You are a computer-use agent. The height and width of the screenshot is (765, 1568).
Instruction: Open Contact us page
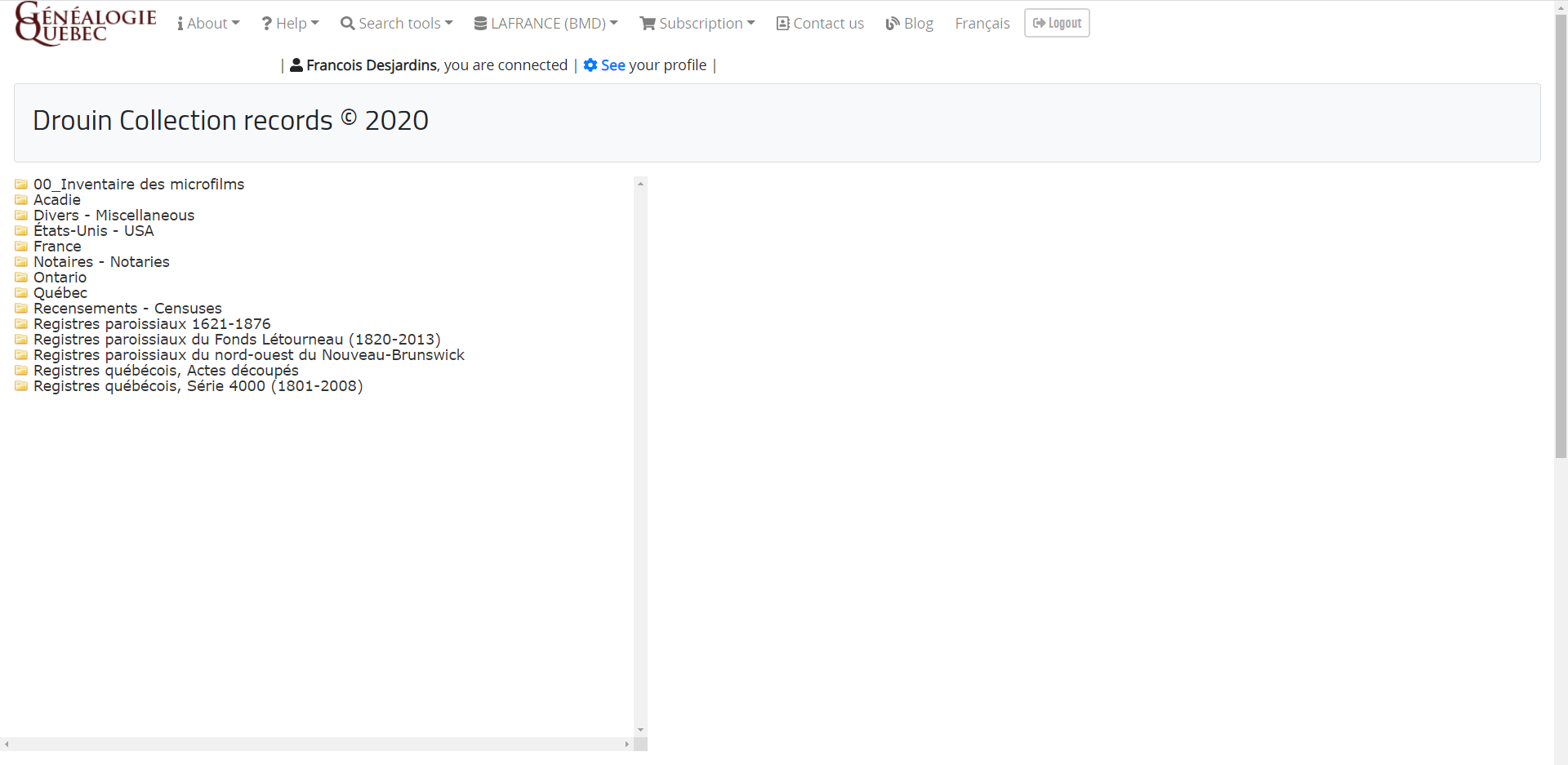[x=820, y=24]
